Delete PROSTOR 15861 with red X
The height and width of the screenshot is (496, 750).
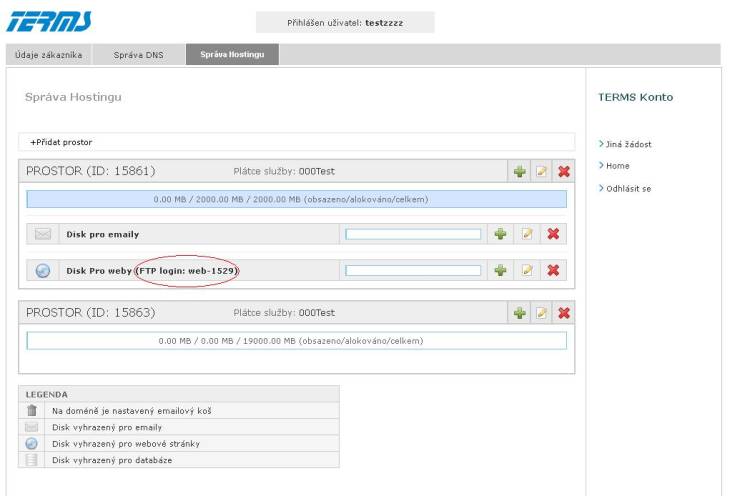[564, 171]
